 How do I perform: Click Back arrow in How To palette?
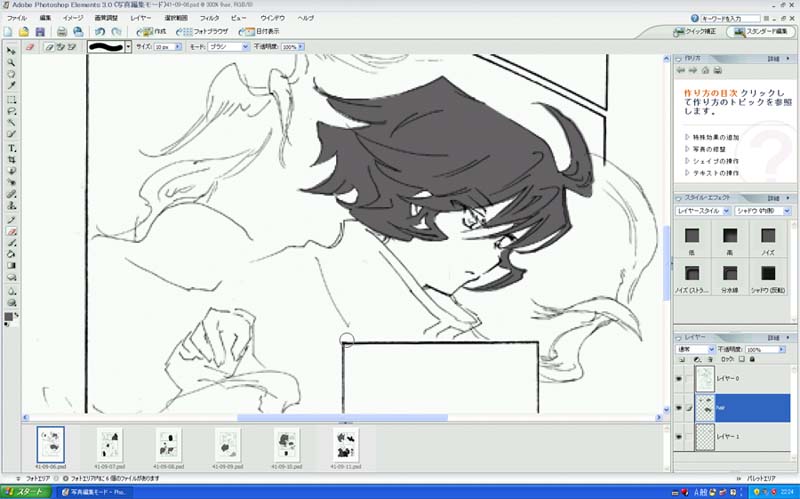(x=681, y=70)
